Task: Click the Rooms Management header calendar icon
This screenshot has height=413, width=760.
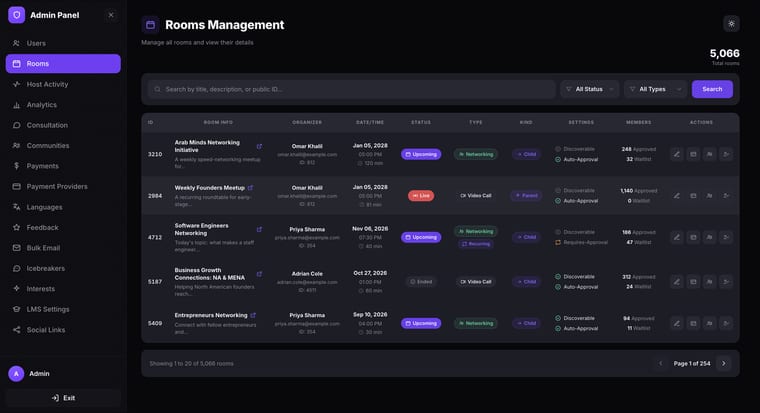Action: pos(151,25)
